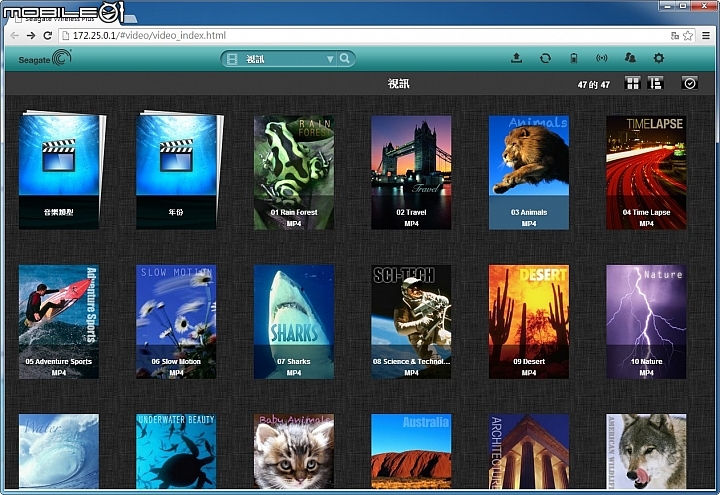Open the 09 Desert video
This screenshot has width=720, height=495.
[x=529, y=321]
